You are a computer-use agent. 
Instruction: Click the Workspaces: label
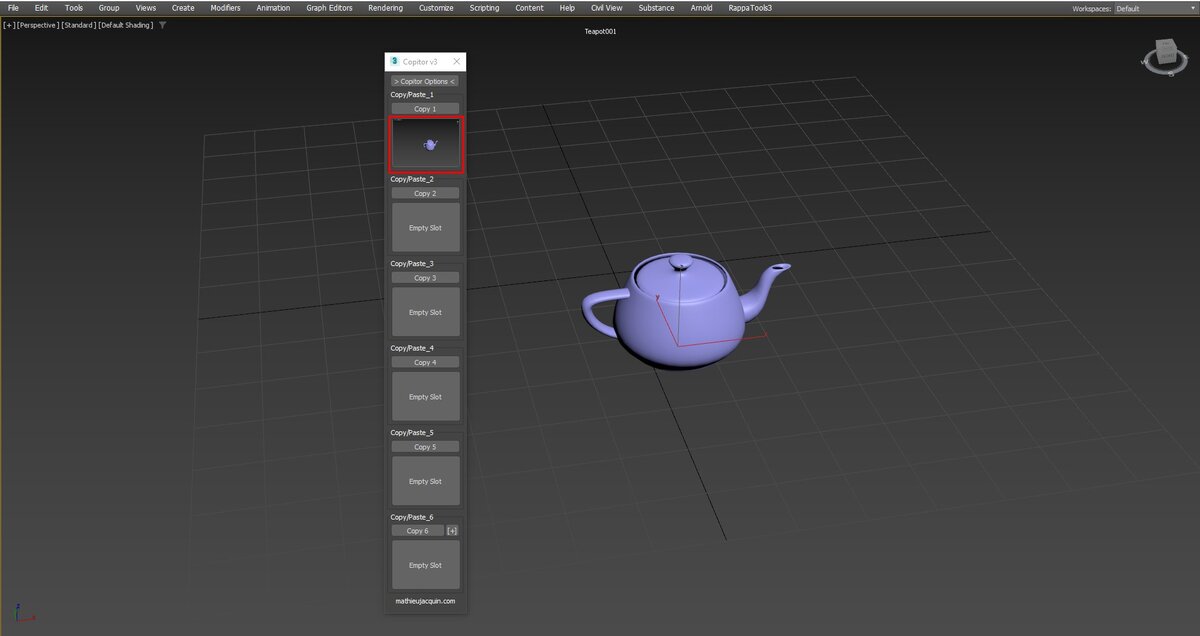[1092, 8]
